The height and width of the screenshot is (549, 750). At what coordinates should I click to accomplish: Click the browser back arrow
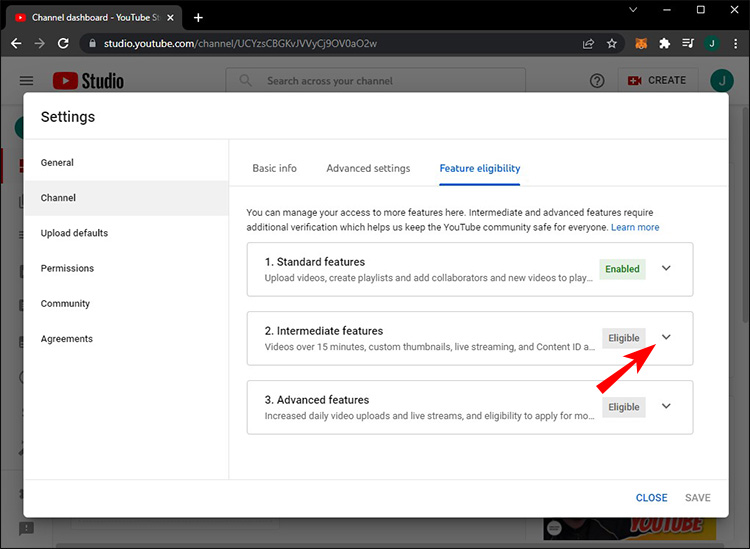[x=16, y=44]
